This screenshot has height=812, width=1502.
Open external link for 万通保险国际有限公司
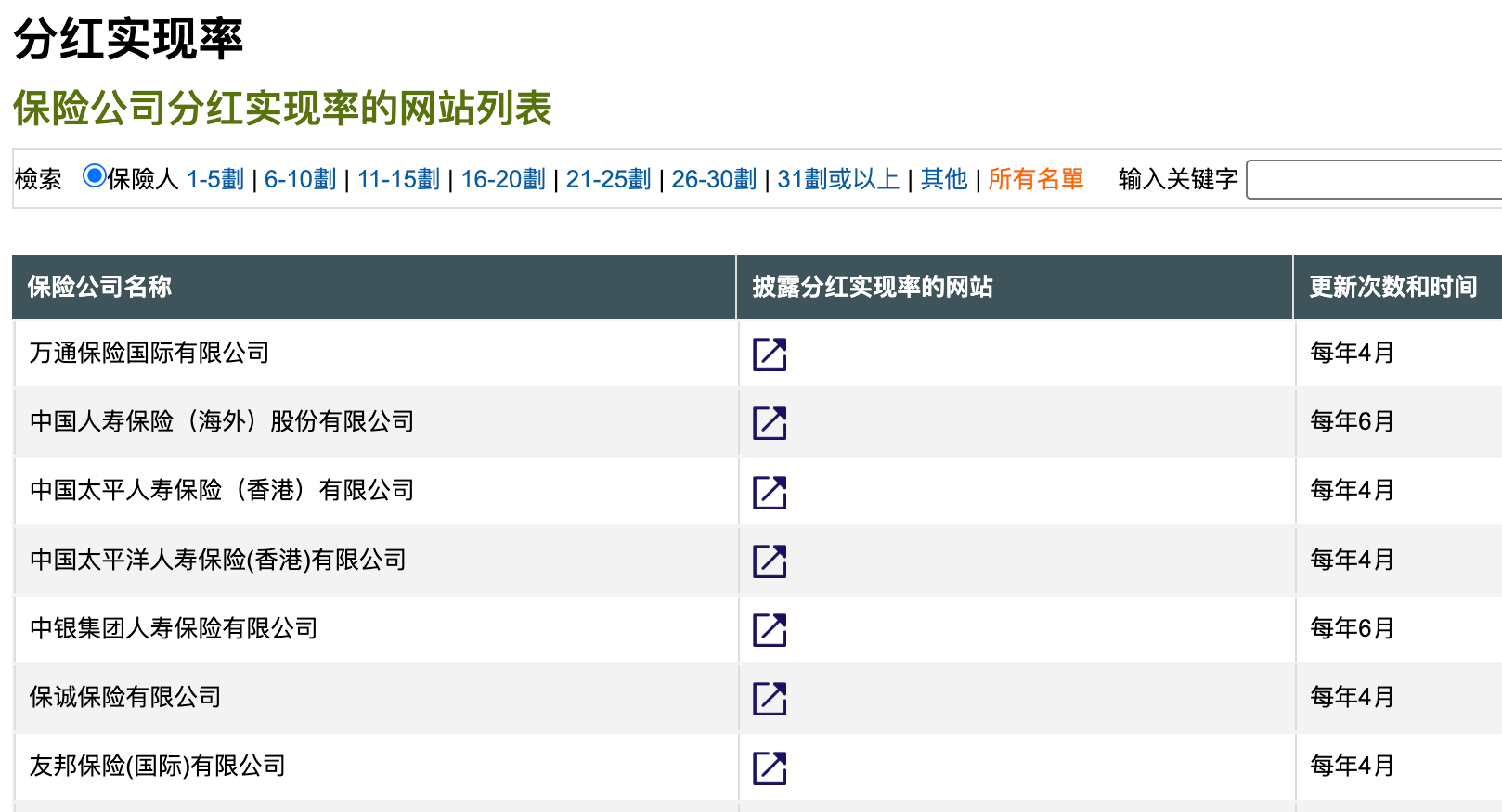click(770, 354)
